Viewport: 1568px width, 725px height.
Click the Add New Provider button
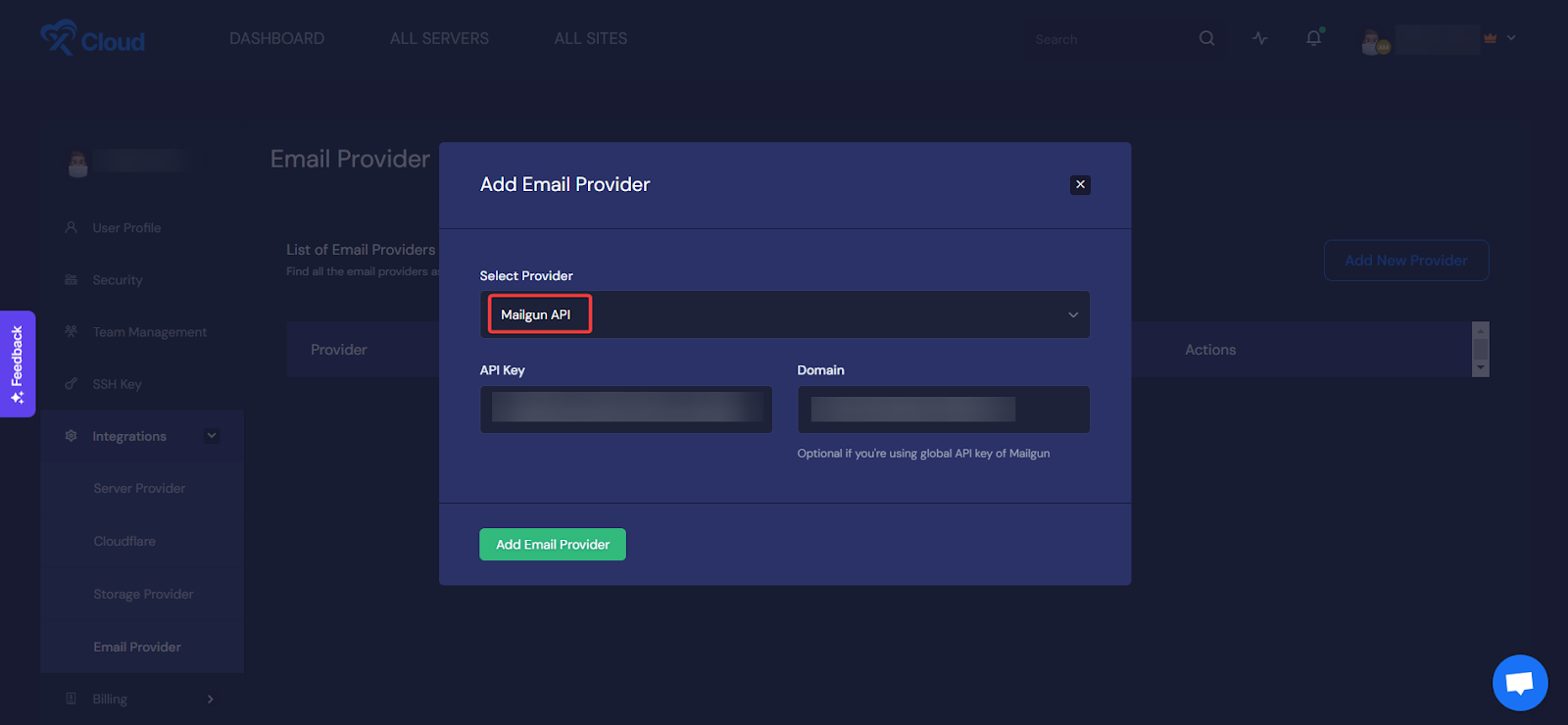tap(1405, 261)
